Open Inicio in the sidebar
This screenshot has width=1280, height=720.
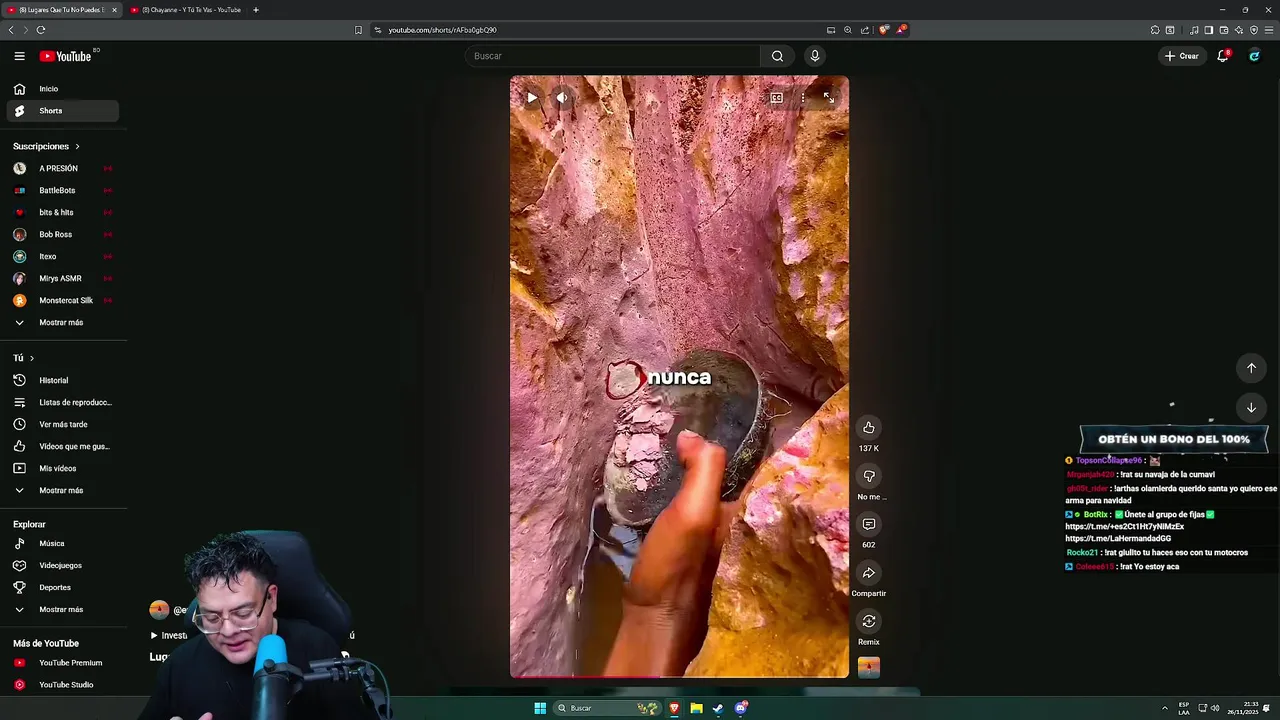pyautogui.click(x=62, y=89)
